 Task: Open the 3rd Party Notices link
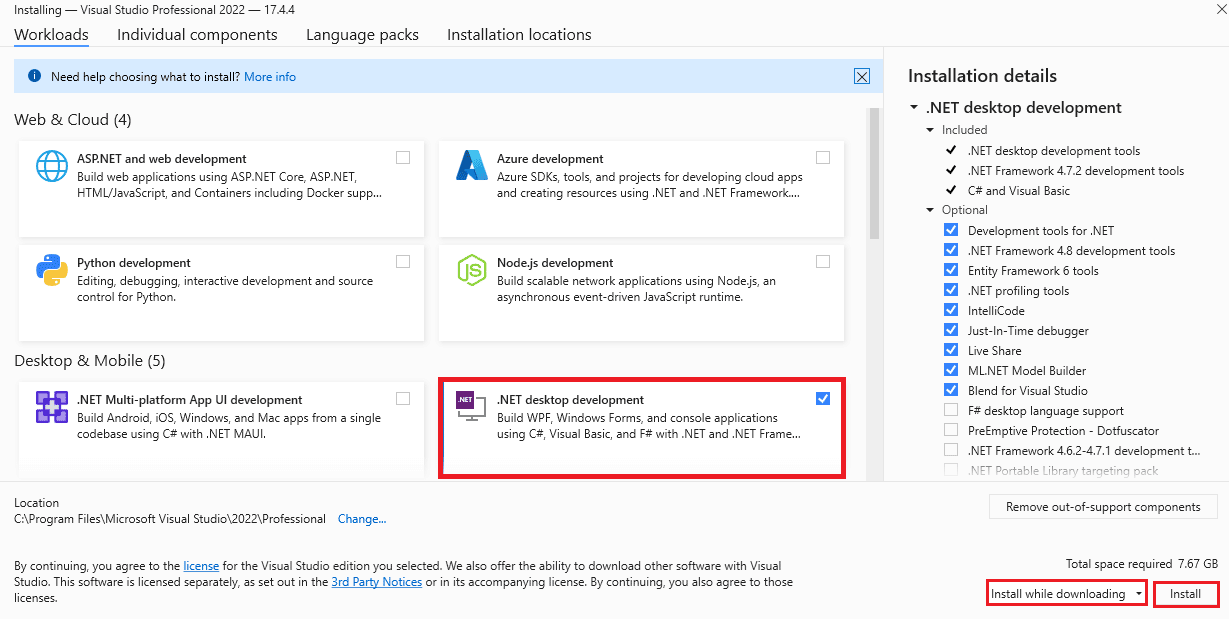click(x=377, y=582)
